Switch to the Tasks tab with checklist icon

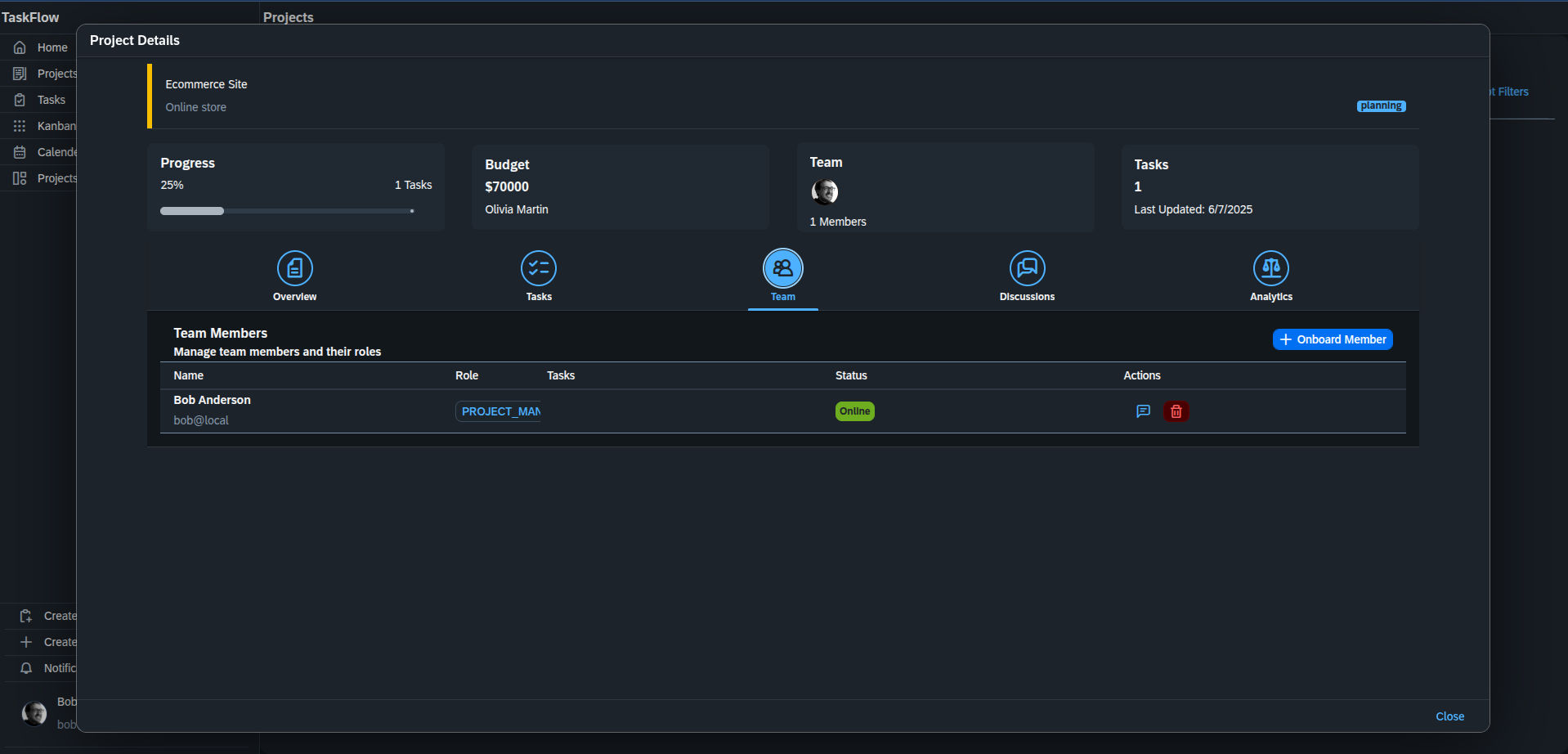(539, 276)
